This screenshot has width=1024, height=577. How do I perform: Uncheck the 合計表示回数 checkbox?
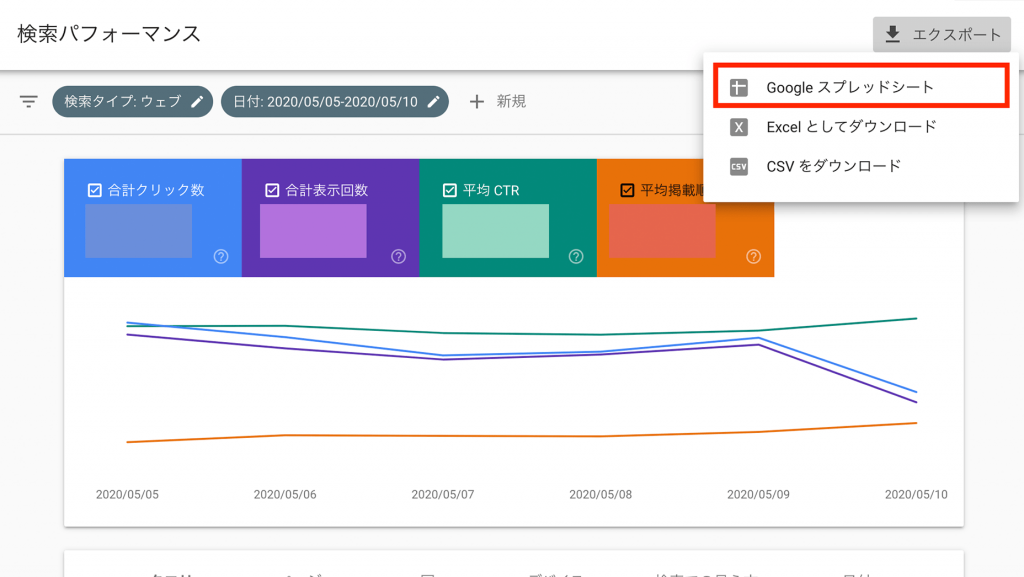272,190
